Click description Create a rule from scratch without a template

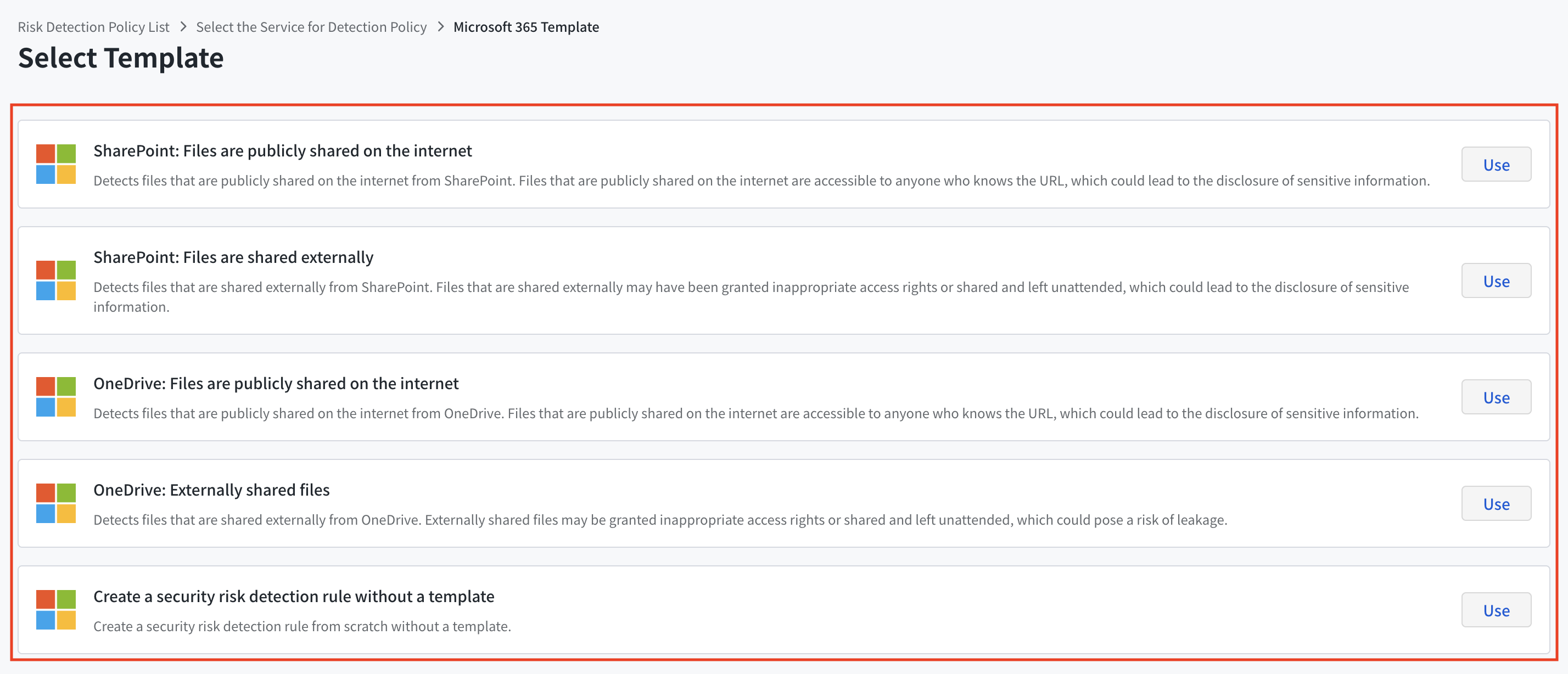coord(302,626)
